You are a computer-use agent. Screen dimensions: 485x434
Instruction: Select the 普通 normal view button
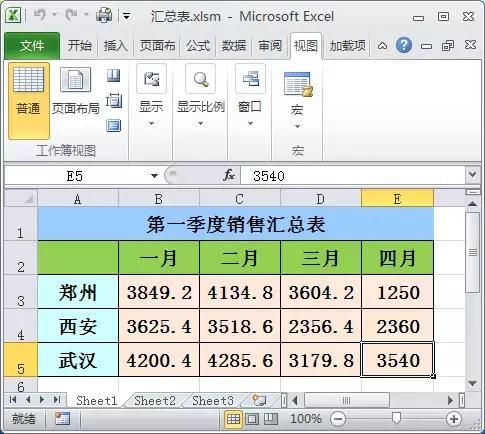[x=29, y=101]
